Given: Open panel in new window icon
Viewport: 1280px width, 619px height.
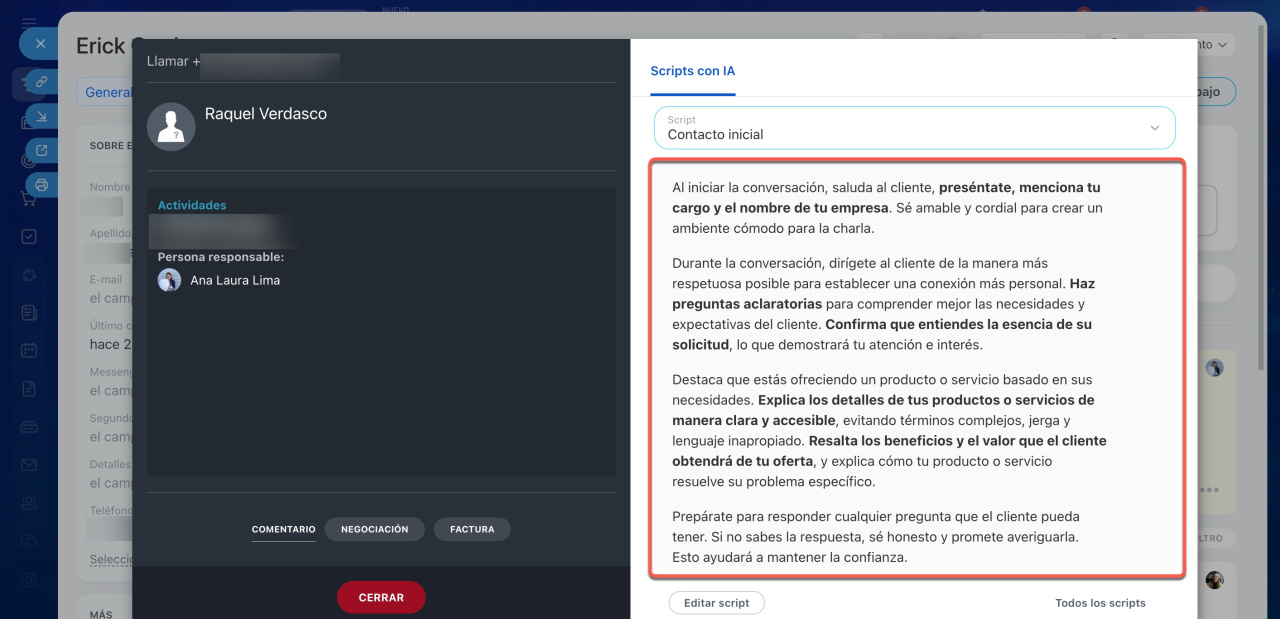Looking at the screenshot, I should pyautogui.click(x=41, y=151).
